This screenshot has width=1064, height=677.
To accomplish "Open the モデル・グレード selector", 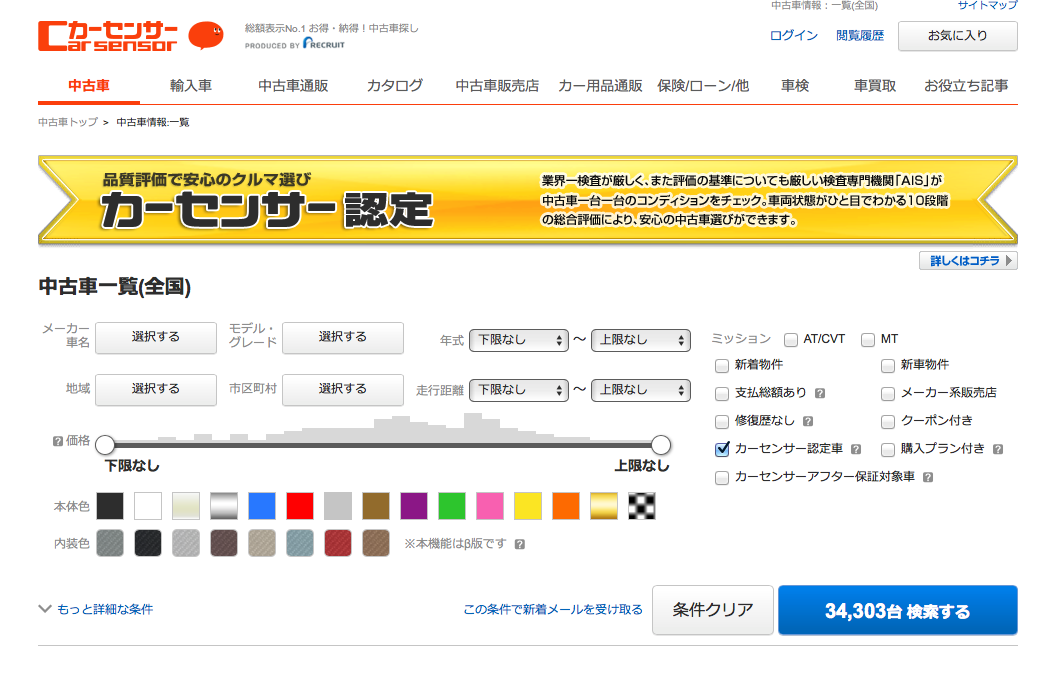I will pyautogui.click(x=343, y=337).
